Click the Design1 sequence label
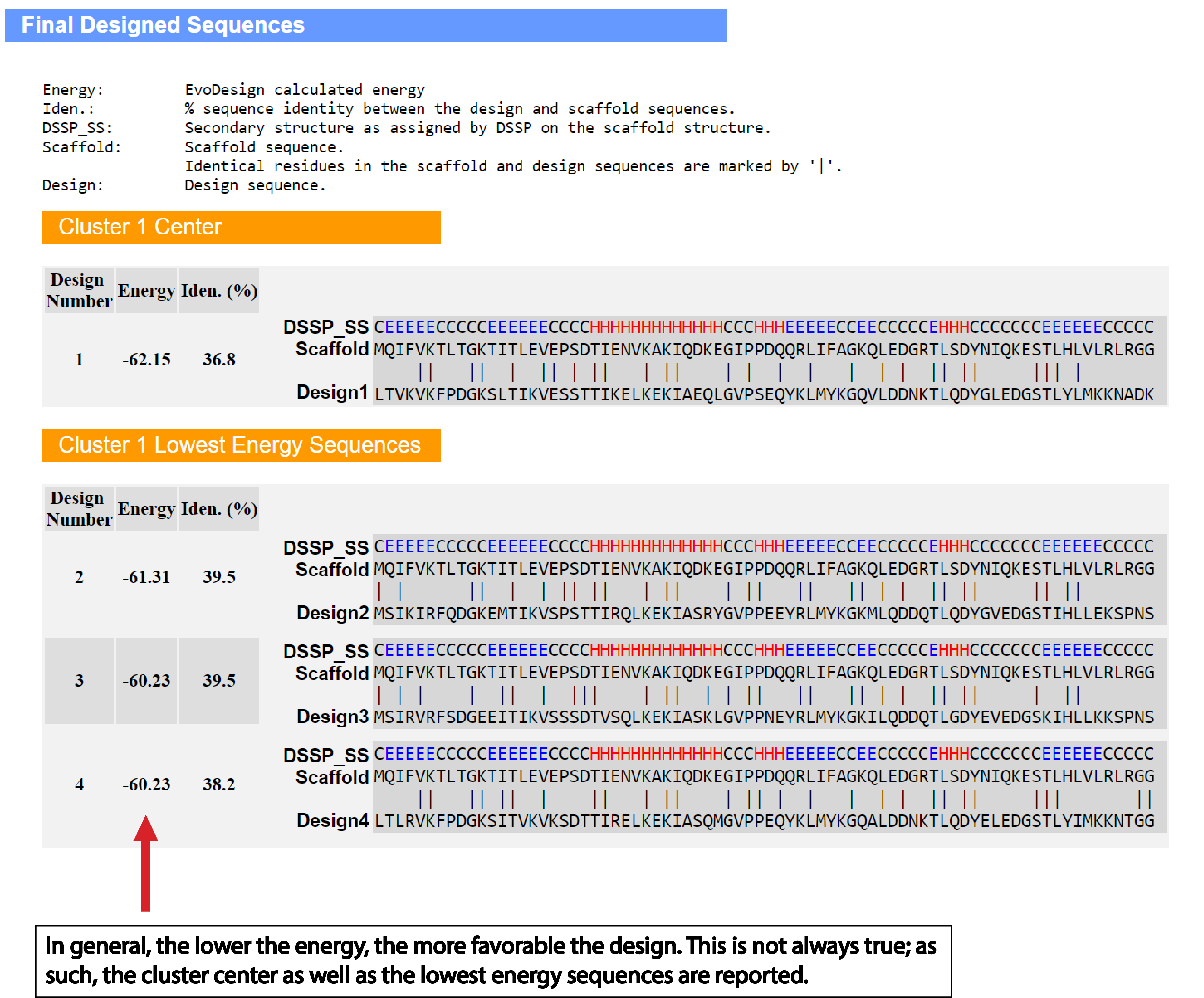Image resolution: width=1204 pixels, height=998 pixels. pyautogui.click(x=332, y=393)
